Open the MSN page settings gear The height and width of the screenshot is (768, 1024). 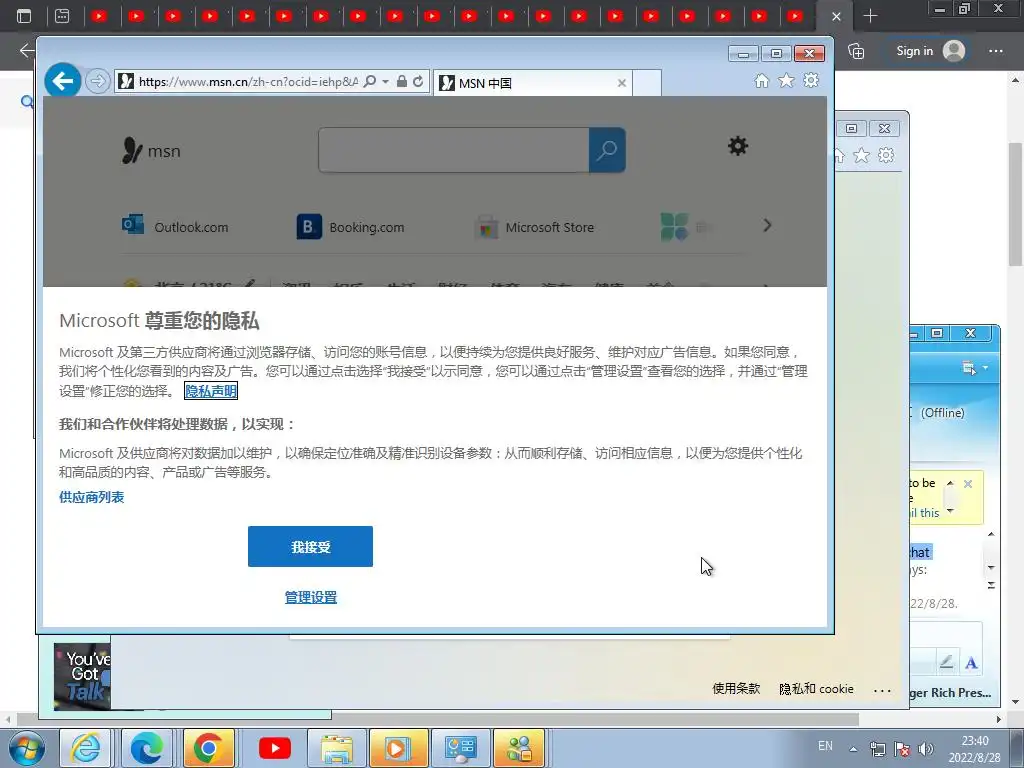click(x=738, y=146)
